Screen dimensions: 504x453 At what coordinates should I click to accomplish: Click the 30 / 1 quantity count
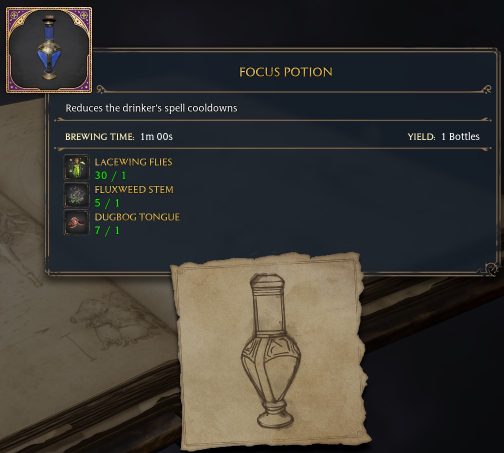(x=110, y=175)
